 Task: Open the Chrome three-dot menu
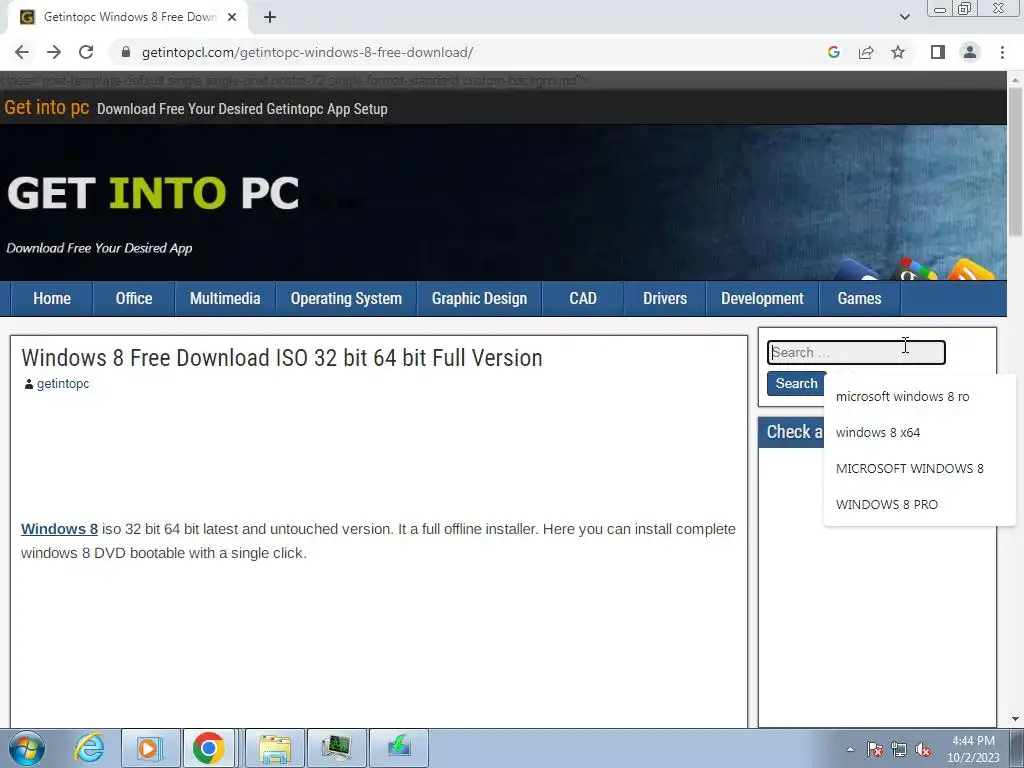pos(1002,52)
